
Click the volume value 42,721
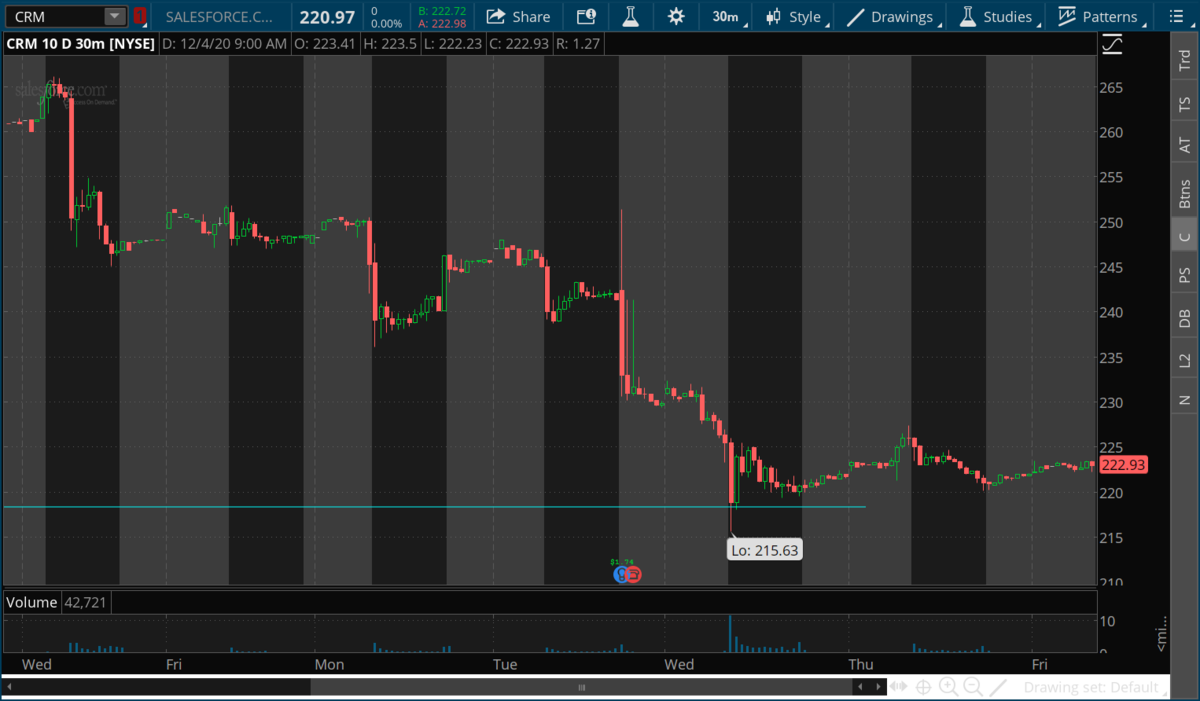[83, 602]
